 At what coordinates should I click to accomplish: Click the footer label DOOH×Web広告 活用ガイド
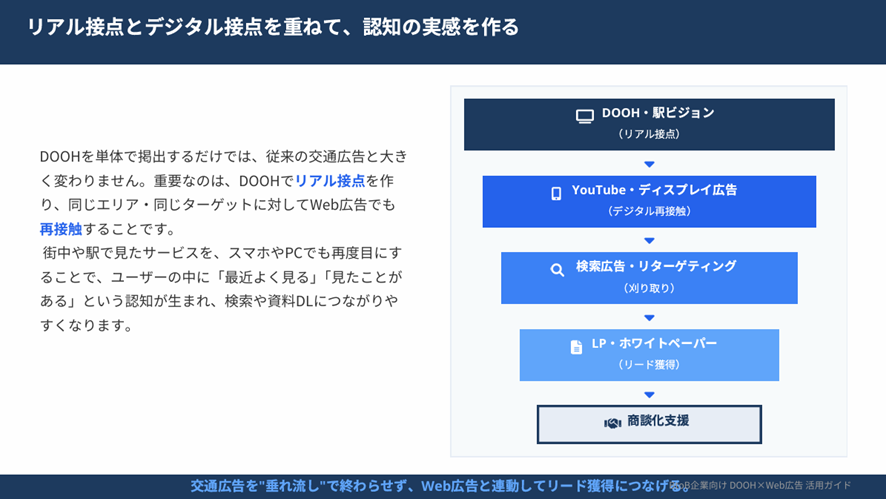pyautogui.click(x=790, y=485)
